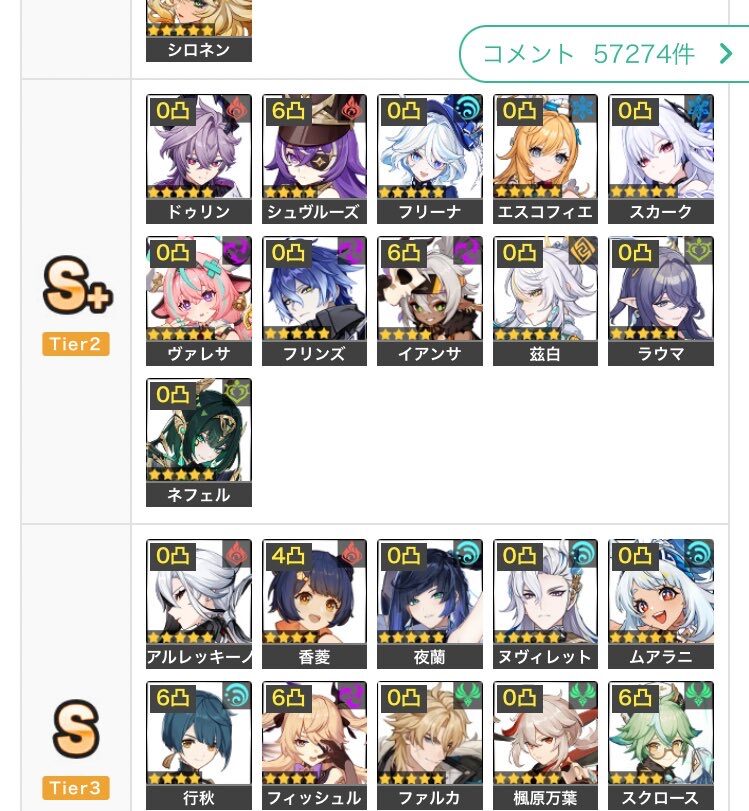Viewport: 749px width, 811px height.
Task: Click the Anemo element icon on ファルカ
Action: pyautogui.click(x=468, y=695)
